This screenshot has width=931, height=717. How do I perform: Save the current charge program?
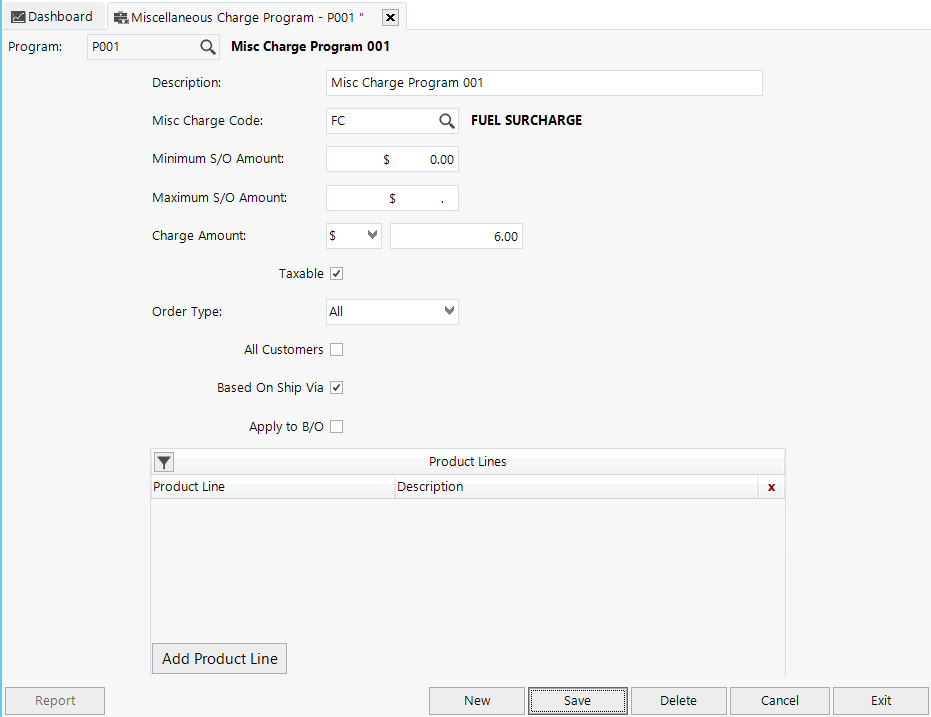click(577, 700)
